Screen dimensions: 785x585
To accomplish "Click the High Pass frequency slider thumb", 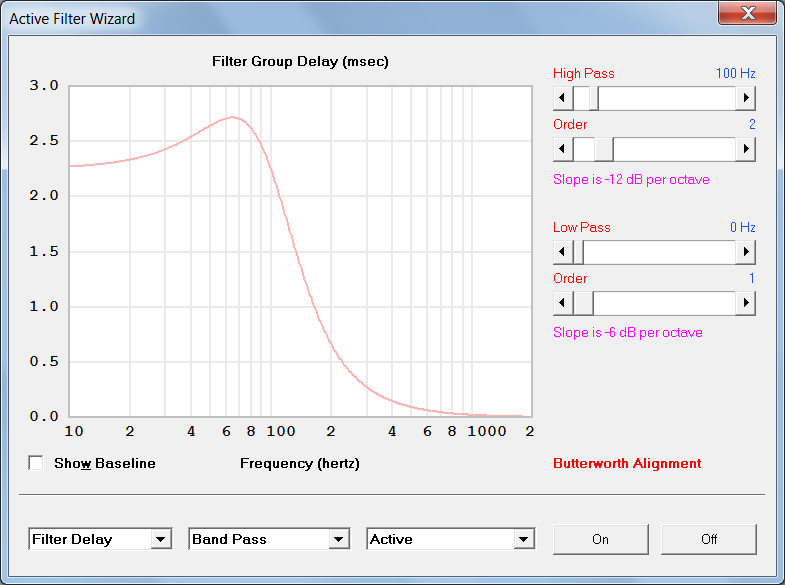I will coord(594,98).
